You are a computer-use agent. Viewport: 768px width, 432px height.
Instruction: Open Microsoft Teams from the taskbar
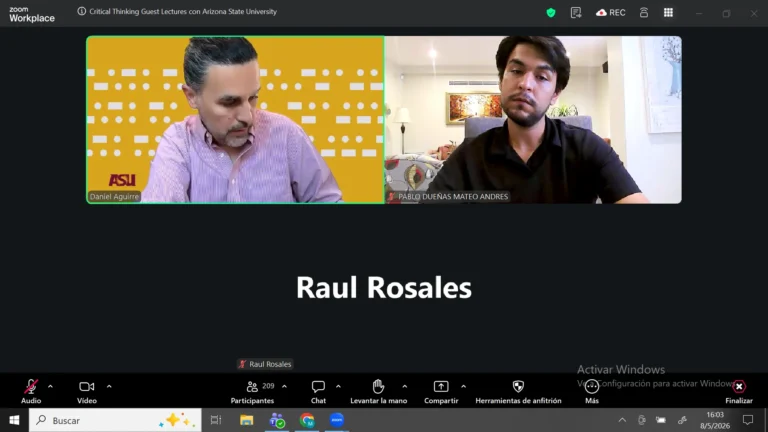(x=277, y=420)
